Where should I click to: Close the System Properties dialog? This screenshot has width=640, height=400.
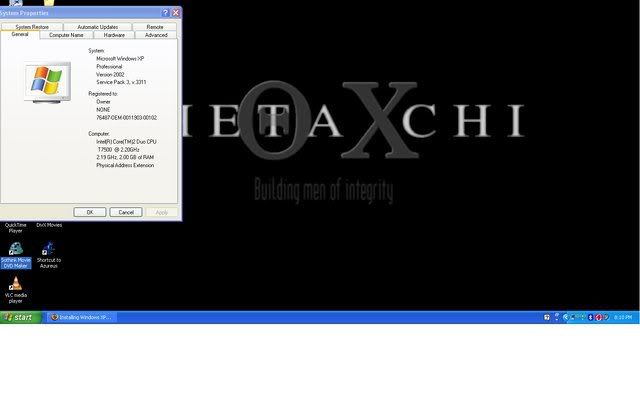[x=176, y=13]
